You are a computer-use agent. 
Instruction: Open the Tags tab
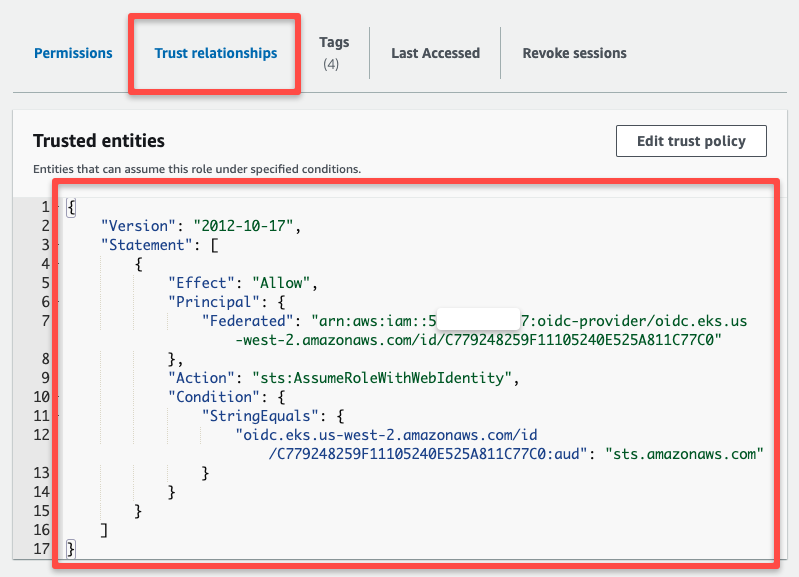(x=334, y=52)
